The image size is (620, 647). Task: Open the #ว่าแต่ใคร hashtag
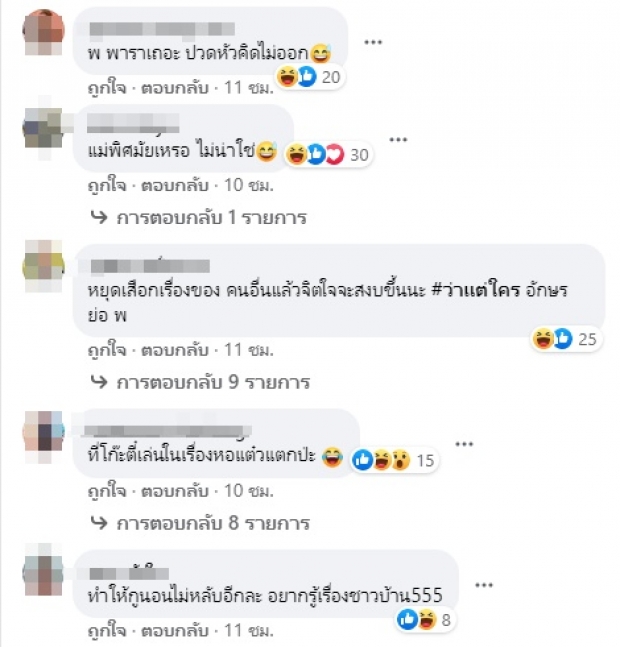(476, 290)
